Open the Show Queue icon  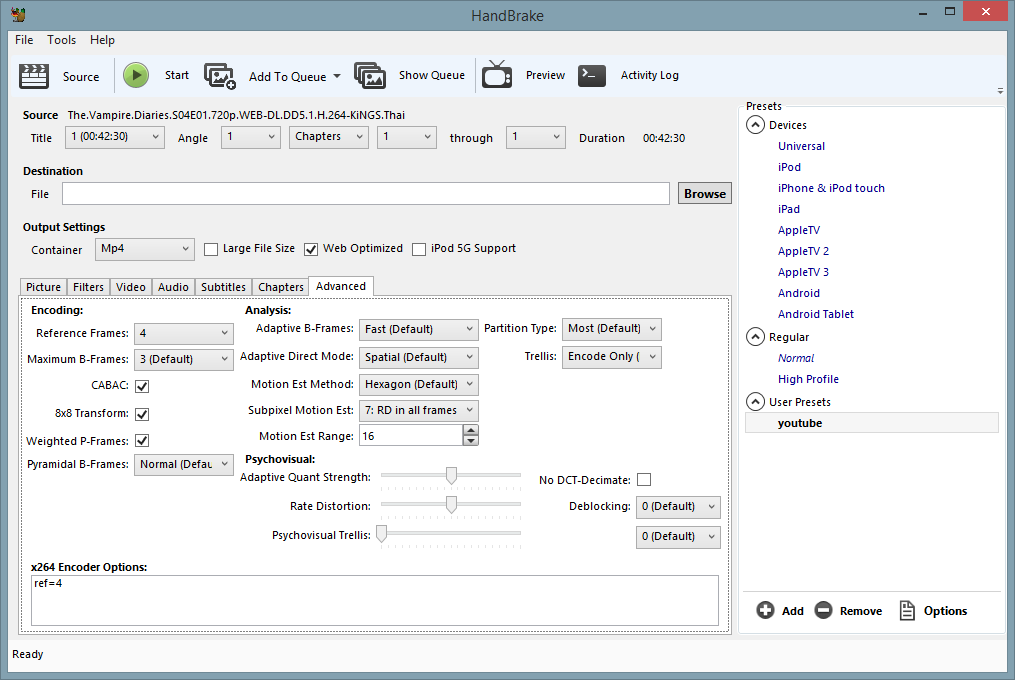370,76
